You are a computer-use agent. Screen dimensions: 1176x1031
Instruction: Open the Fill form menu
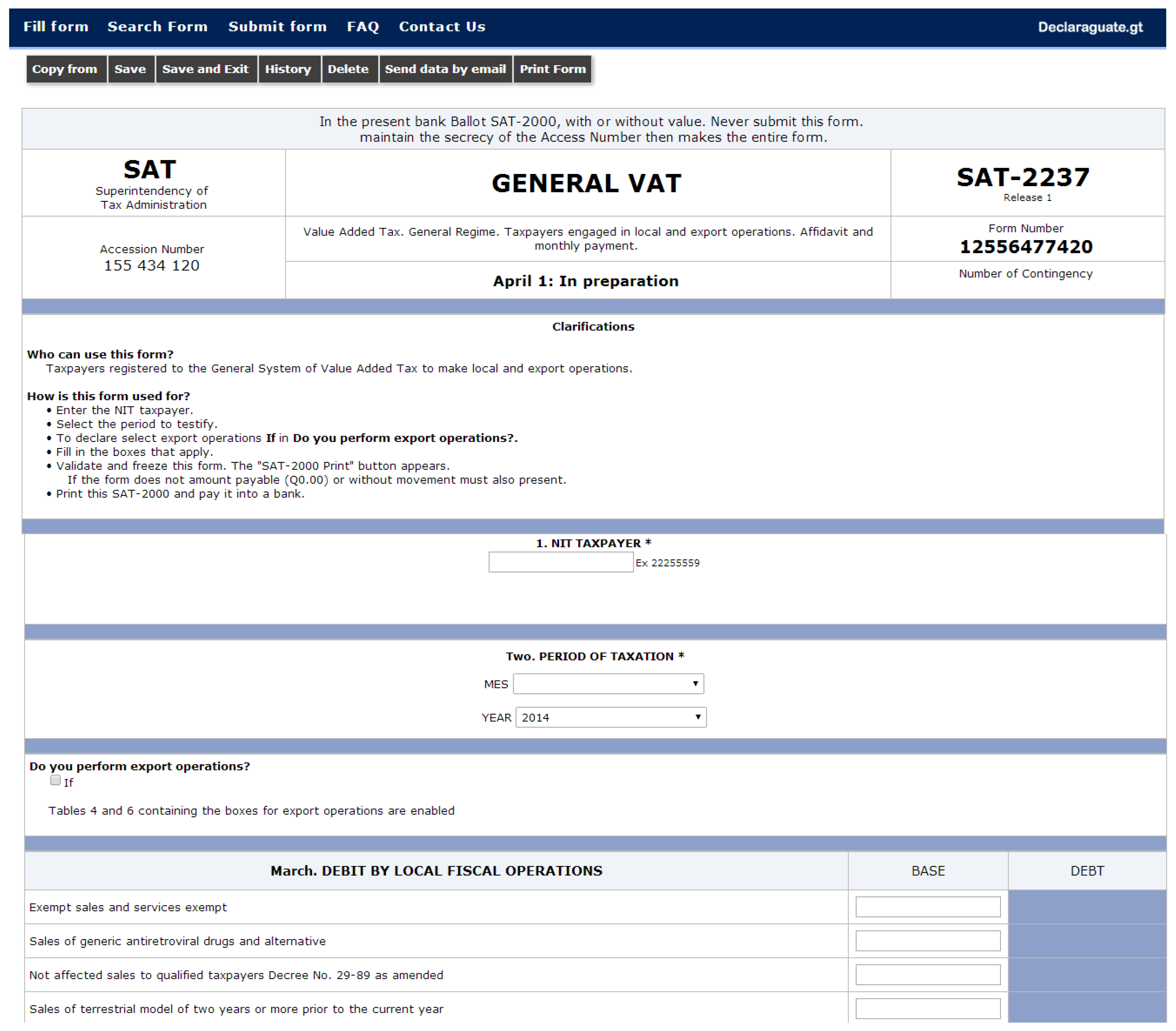pos(56,26)
